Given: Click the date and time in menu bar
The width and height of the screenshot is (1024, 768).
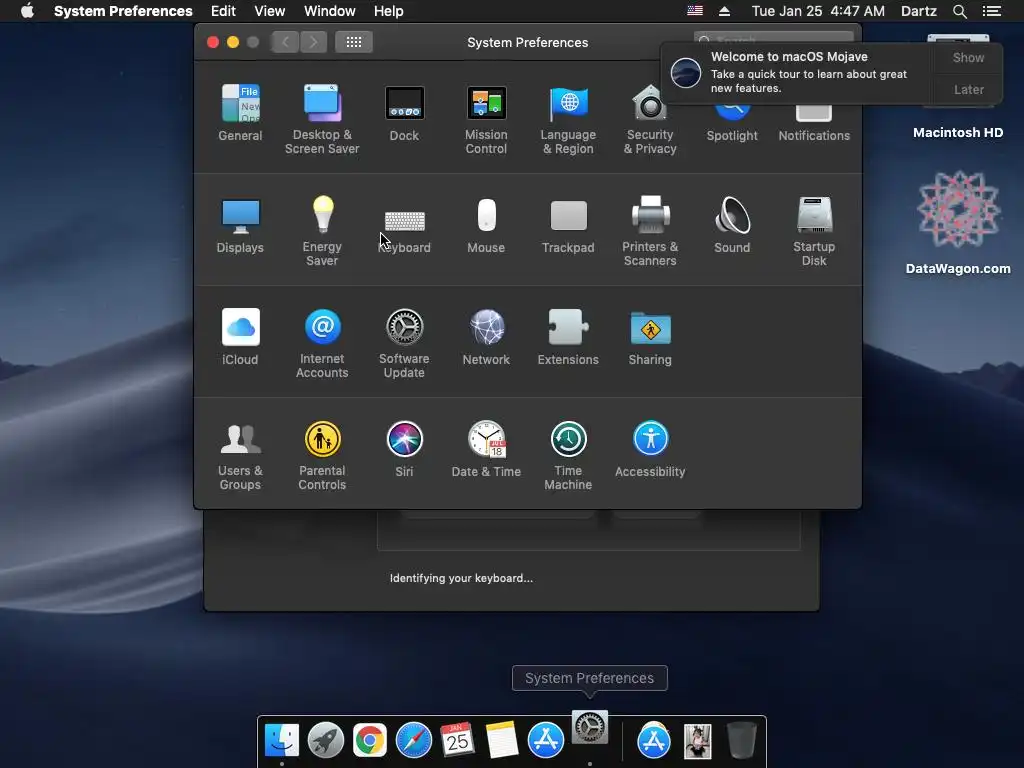Looking at the screenshot, I should [x=818, y=11].
